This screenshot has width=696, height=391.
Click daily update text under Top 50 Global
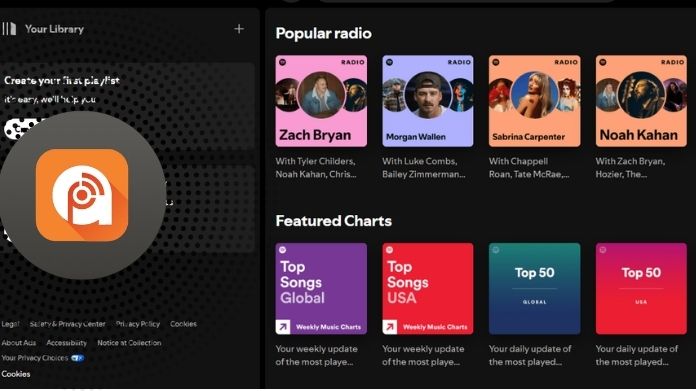click(530, 355)
